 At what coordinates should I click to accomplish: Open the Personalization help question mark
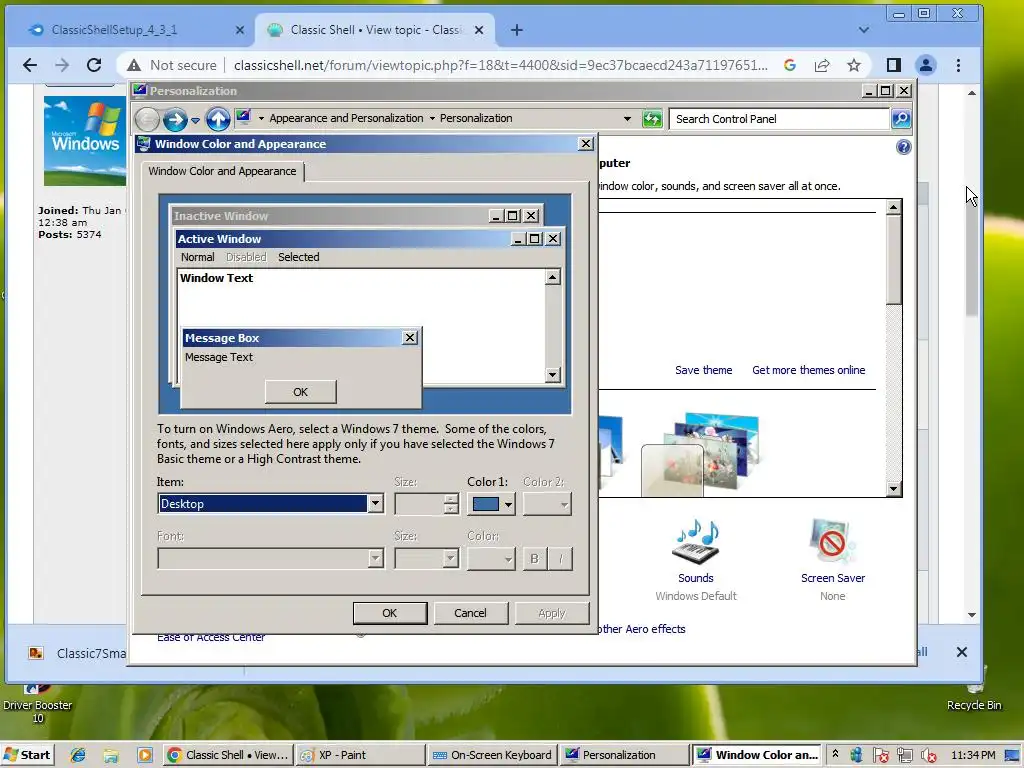(903, 148)
